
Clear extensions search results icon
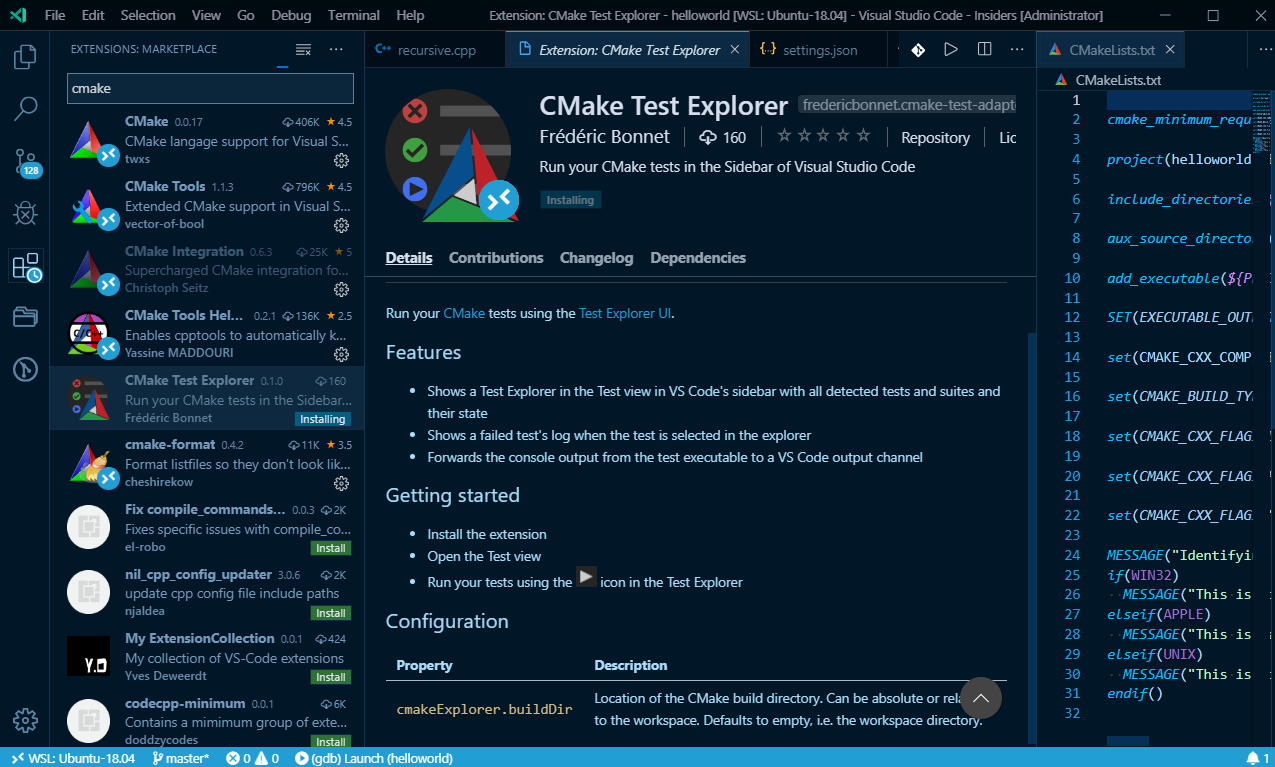304,49
